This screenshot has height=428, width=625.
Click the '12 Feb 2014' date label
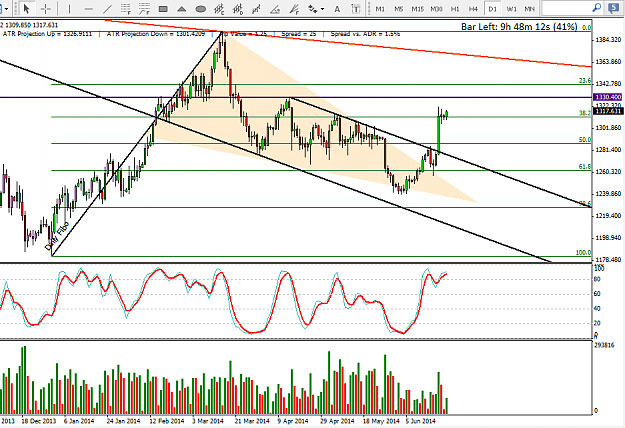(x=167, y=421)
